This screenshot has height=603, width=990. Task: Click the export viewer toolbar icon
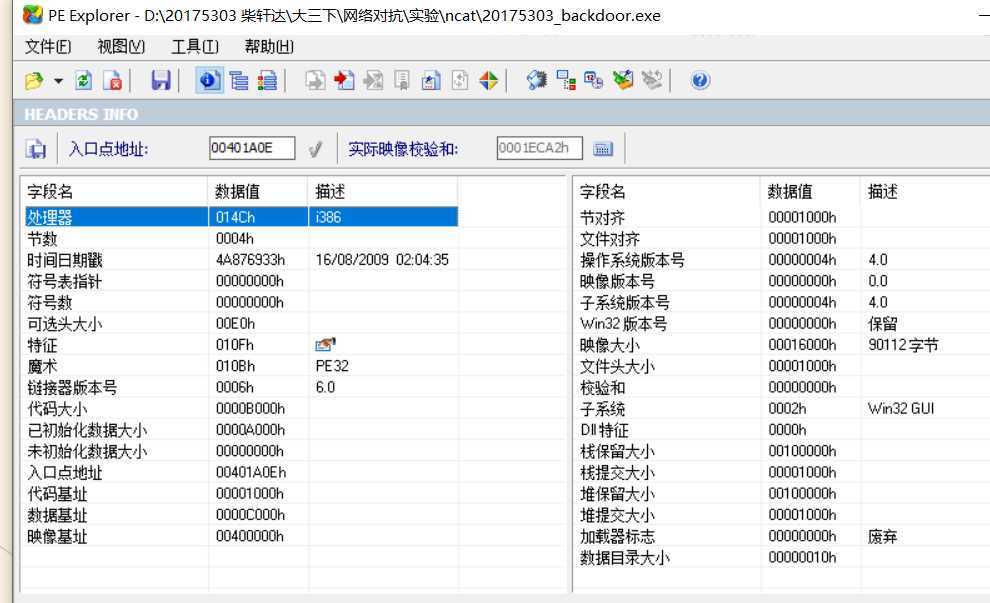tap(314, 81)
